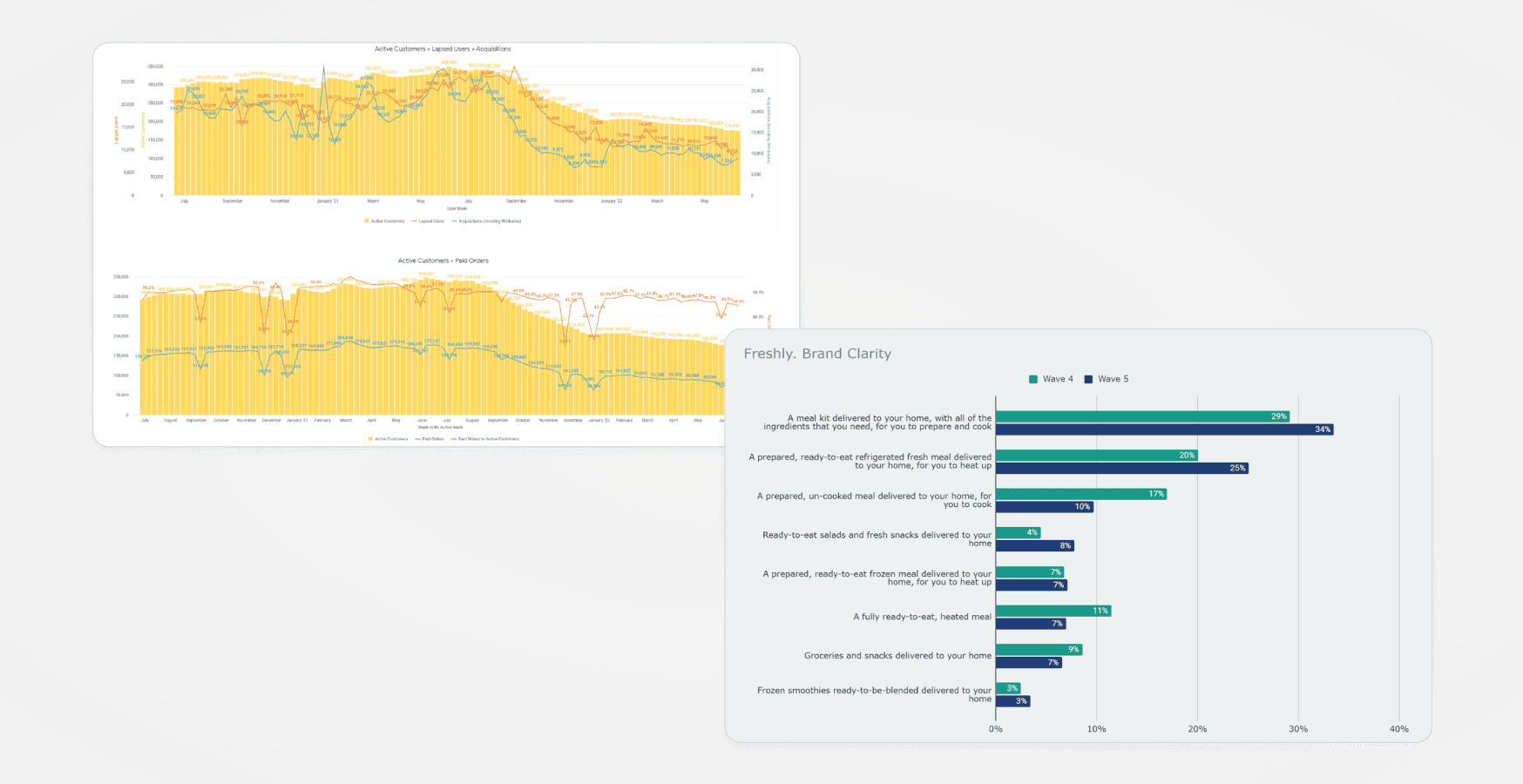Click 'Groceries and snacks delivered to your home' label
This screenshot has width=1523, height=784.
(x=897, y=656)
